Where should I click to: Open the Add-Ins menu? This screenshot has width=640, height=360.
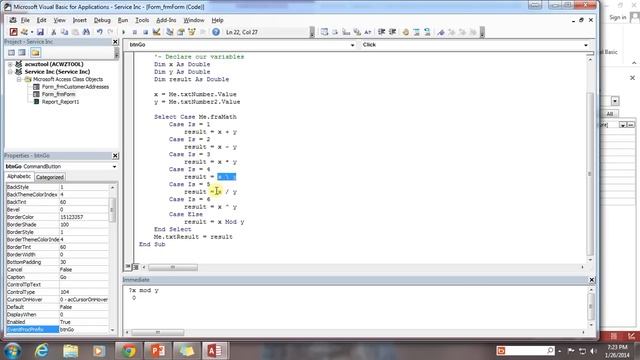(166, 20)
